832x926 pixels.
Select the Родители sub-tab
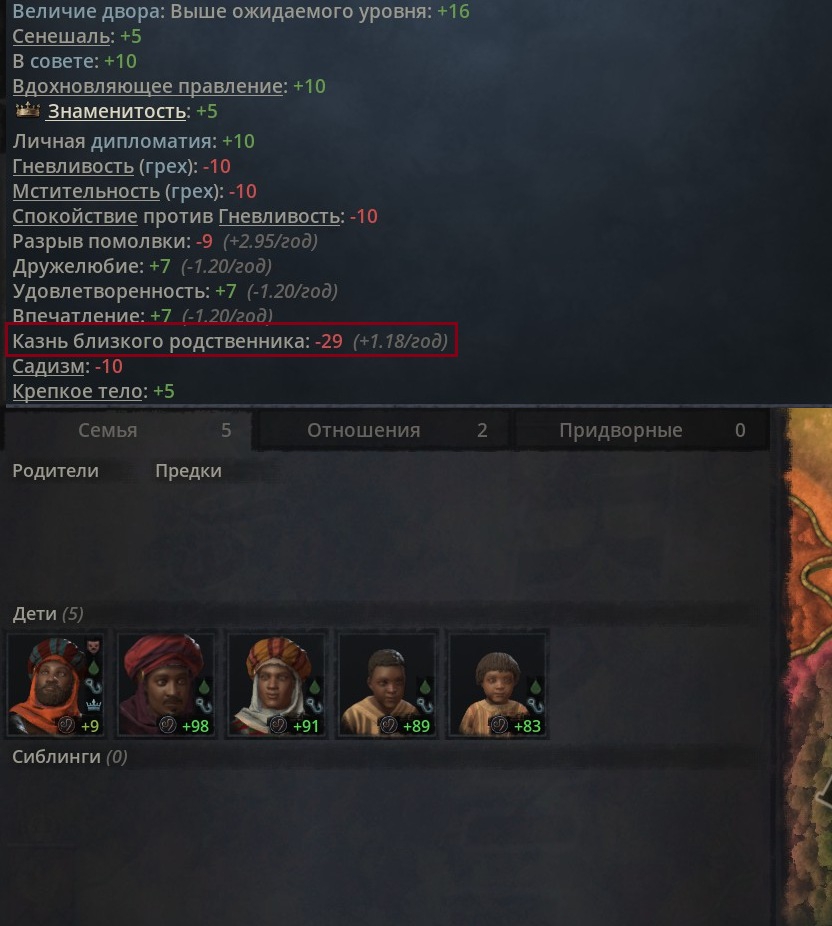56,471
